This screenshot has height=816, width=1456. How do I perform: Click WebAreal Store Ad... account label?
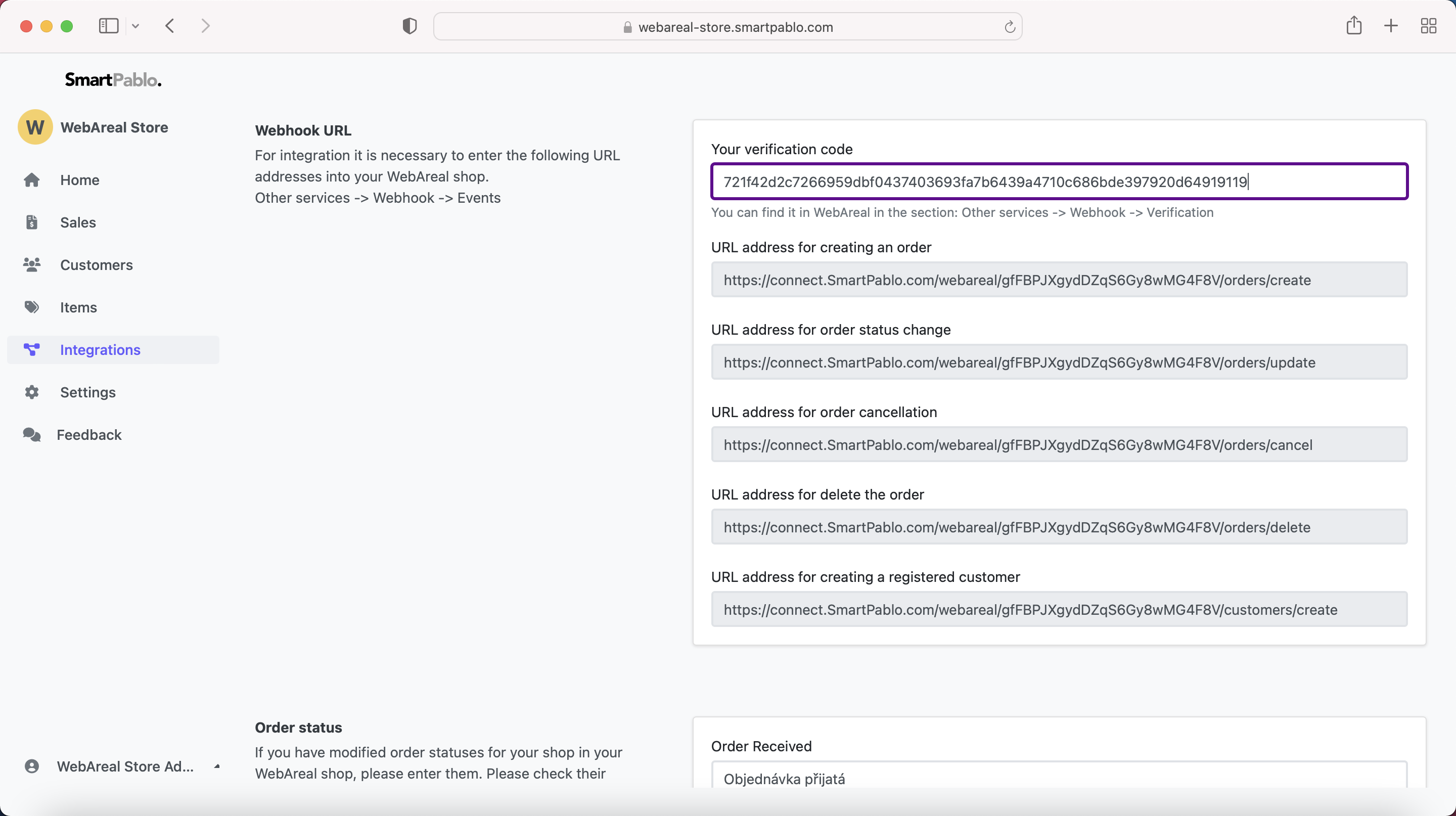(125, 766)
